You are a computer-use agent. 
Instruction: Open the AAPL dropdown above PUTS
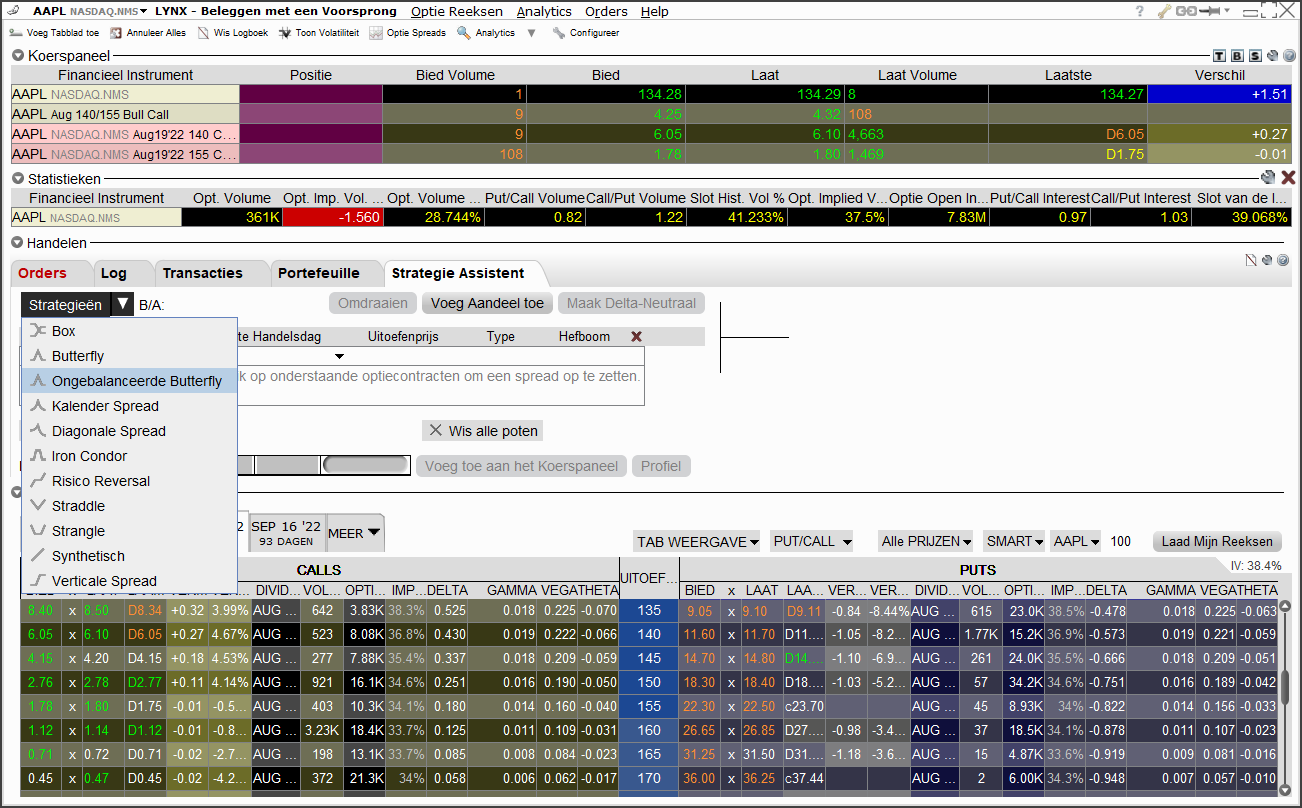click(x=1076, y=541)
